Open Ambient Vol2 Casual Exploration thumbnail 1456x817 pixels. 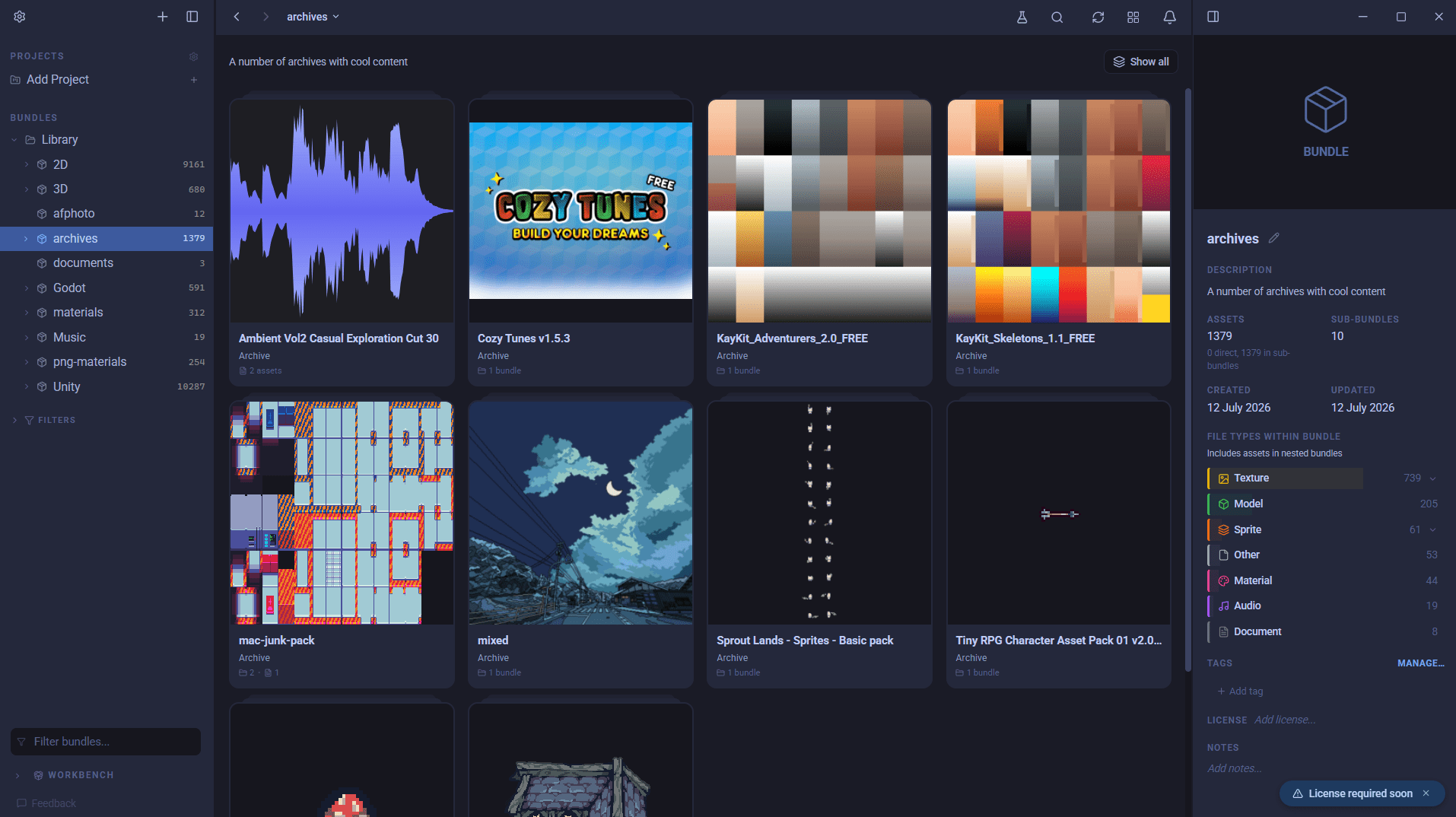pos(342,211)
